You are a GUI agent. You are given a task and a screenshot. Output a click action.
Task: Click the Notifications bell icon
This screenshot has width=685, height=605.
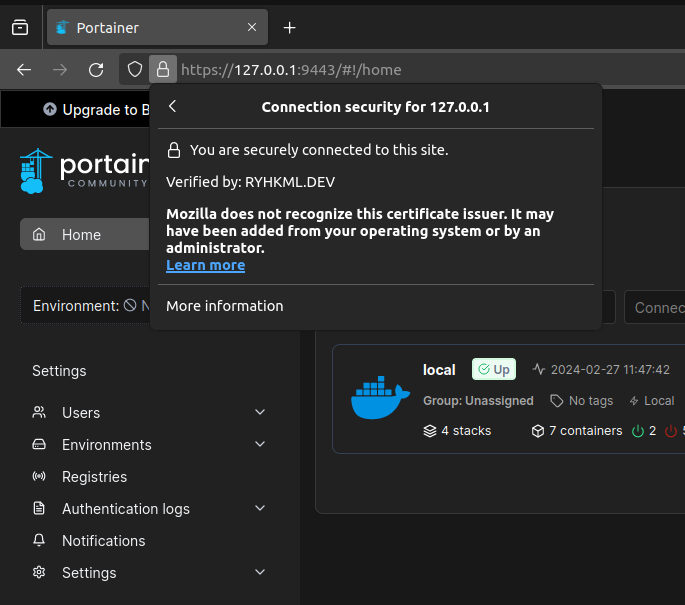39,540
